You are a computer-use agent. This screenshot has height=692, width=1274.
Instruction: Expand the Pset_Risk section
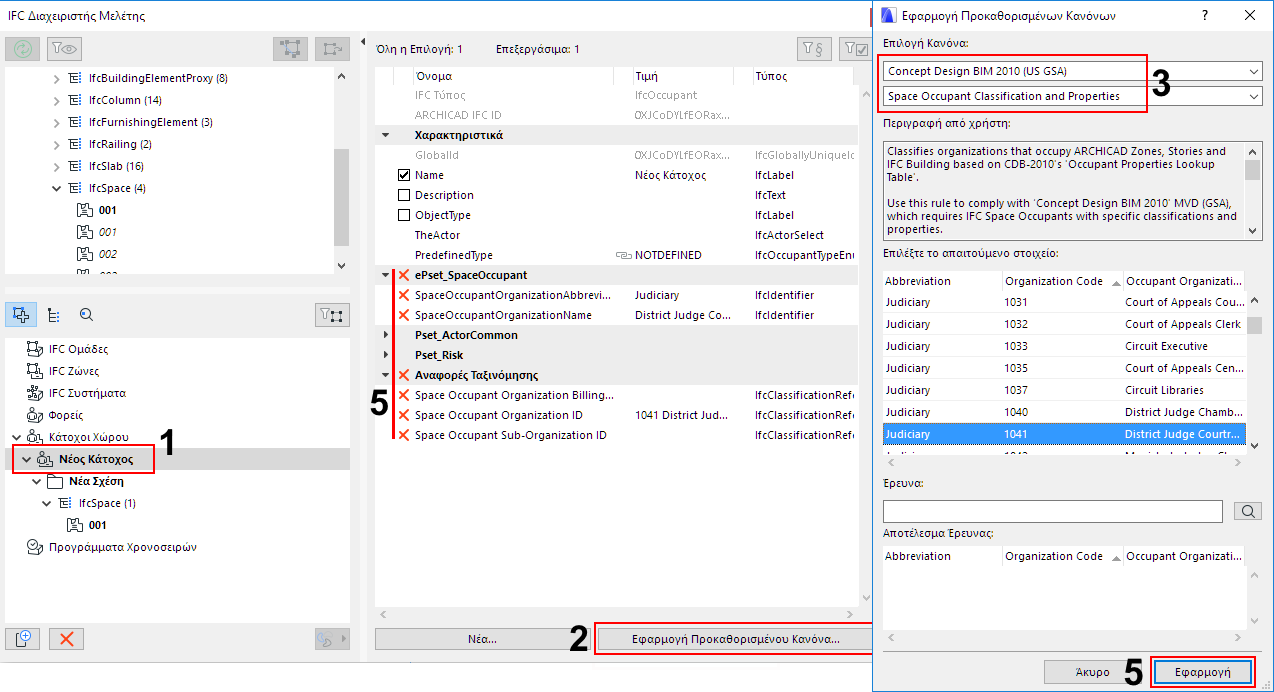tap(386, 355)
